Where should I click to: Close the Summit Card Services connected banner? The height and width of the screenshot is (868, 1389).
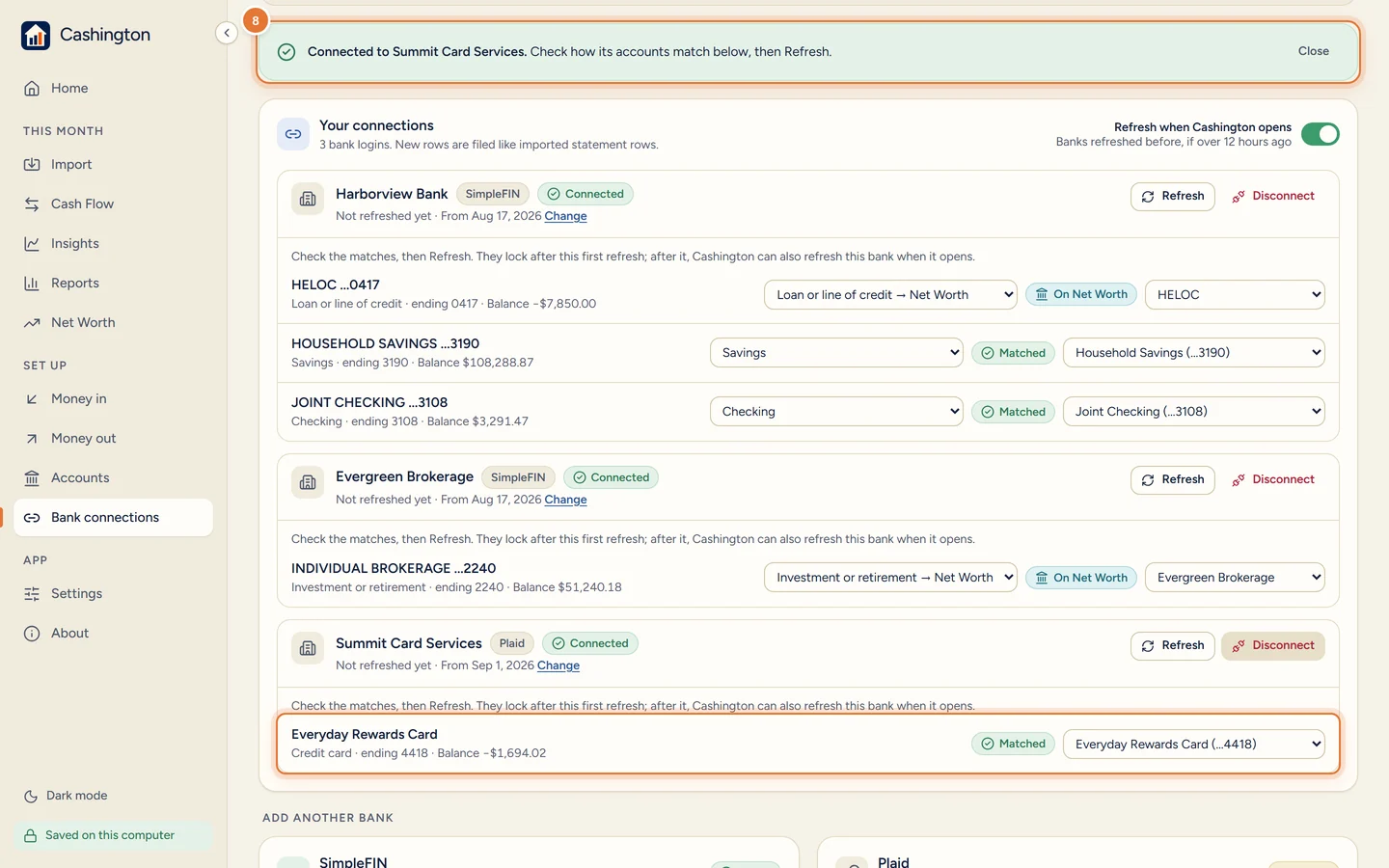point(1313,51)
